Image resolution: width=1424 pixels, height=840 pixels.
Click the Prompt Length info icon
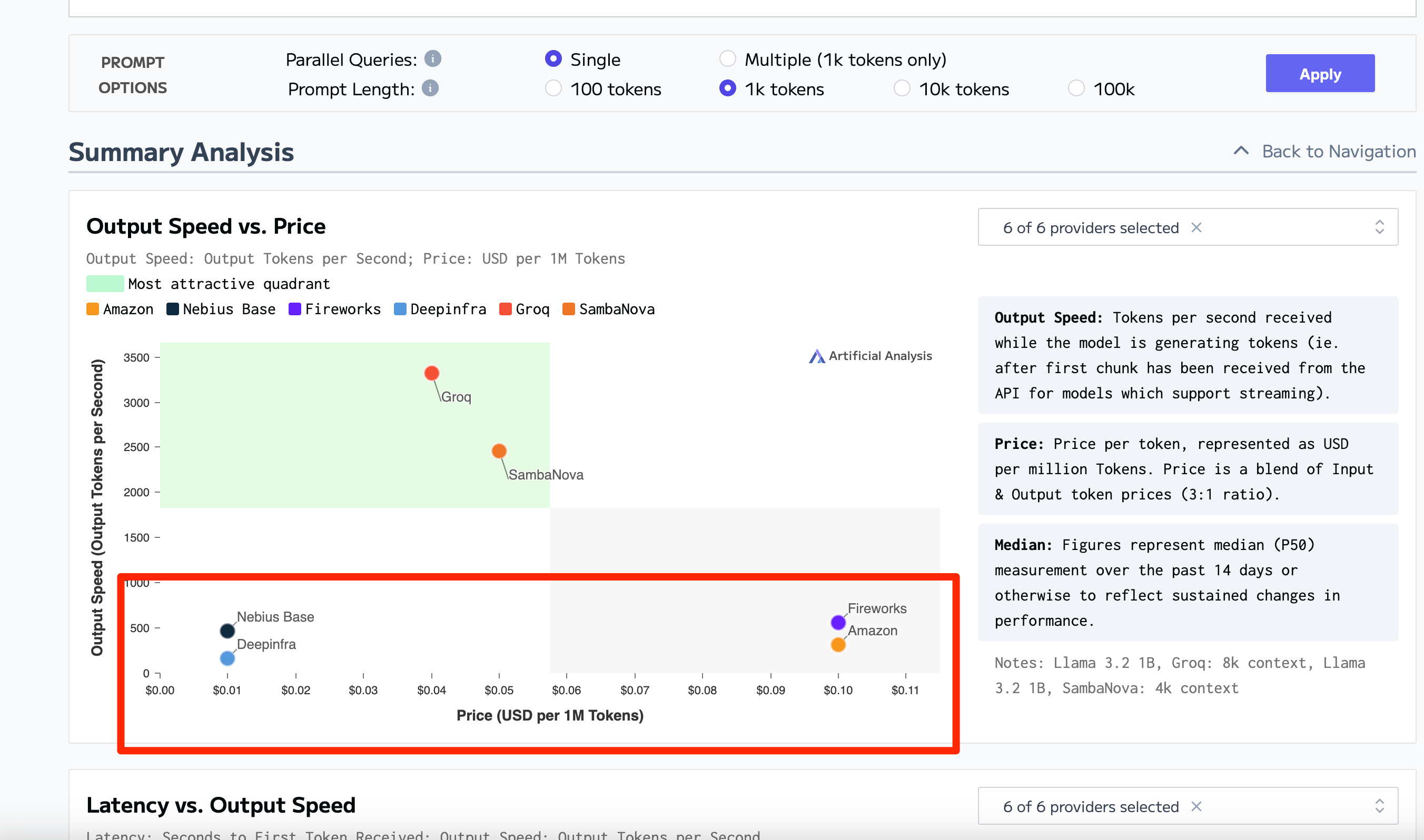tap(430, 88)
